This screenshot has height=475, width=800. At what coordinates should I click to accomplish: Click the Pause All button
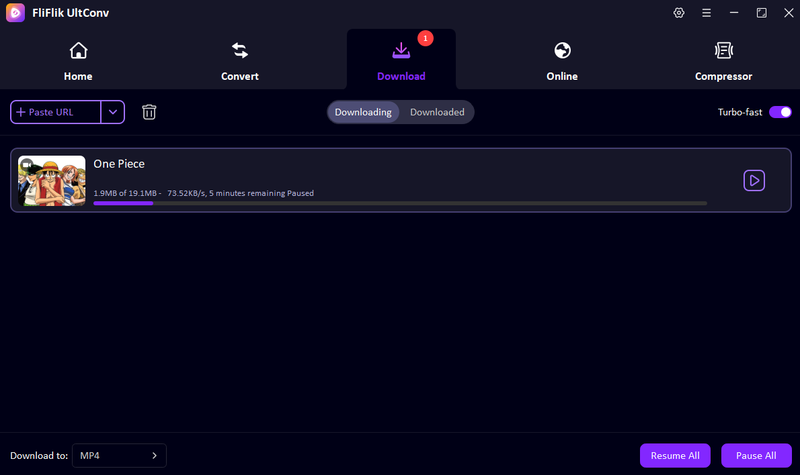pyautogui.click(x=756, y=455)
